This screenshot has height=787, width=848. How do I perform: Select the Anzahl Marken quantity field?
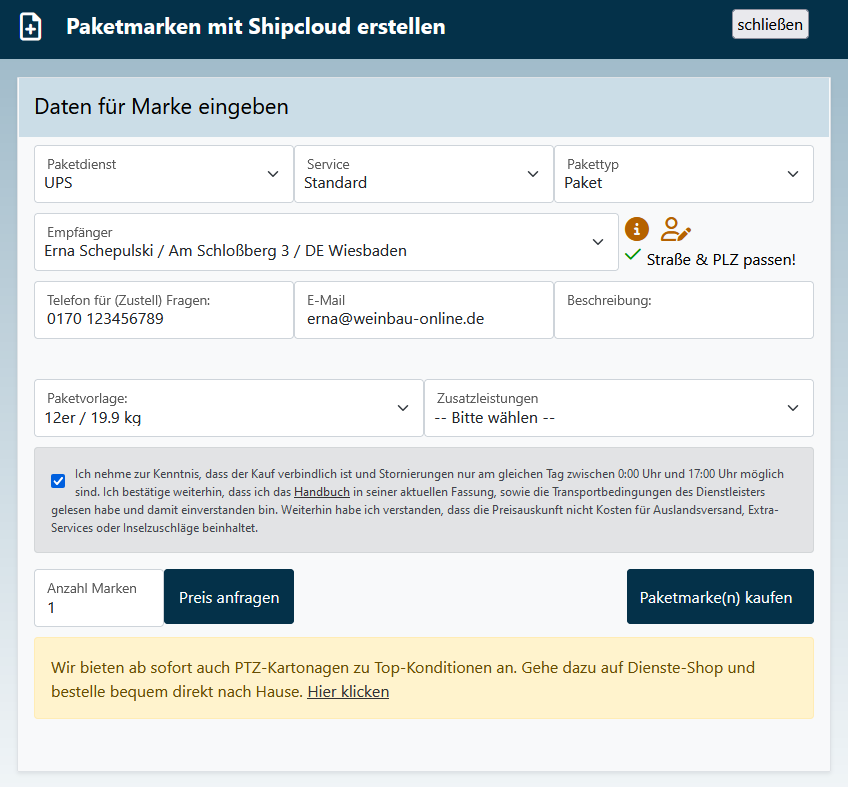tap(98, 606)
